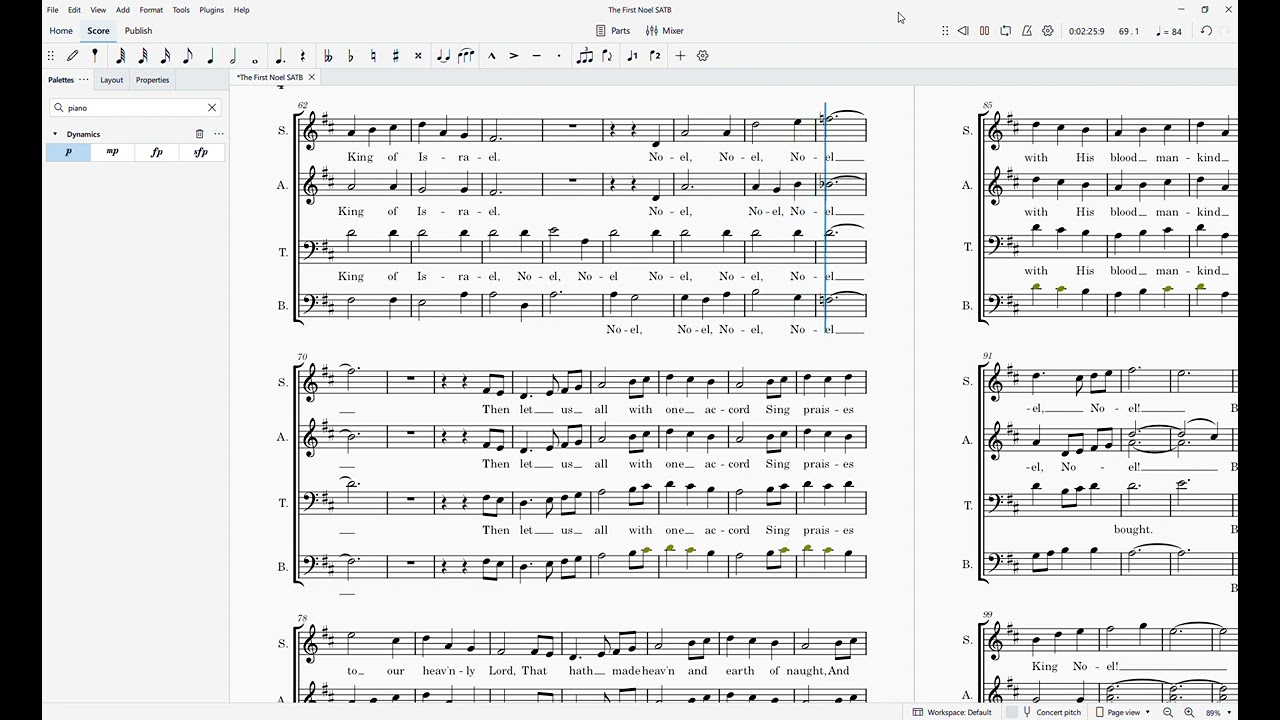The height and width of the screenshot is (720, 1280).
Task: Select the piano (p) dynamic
Action: 68,152
